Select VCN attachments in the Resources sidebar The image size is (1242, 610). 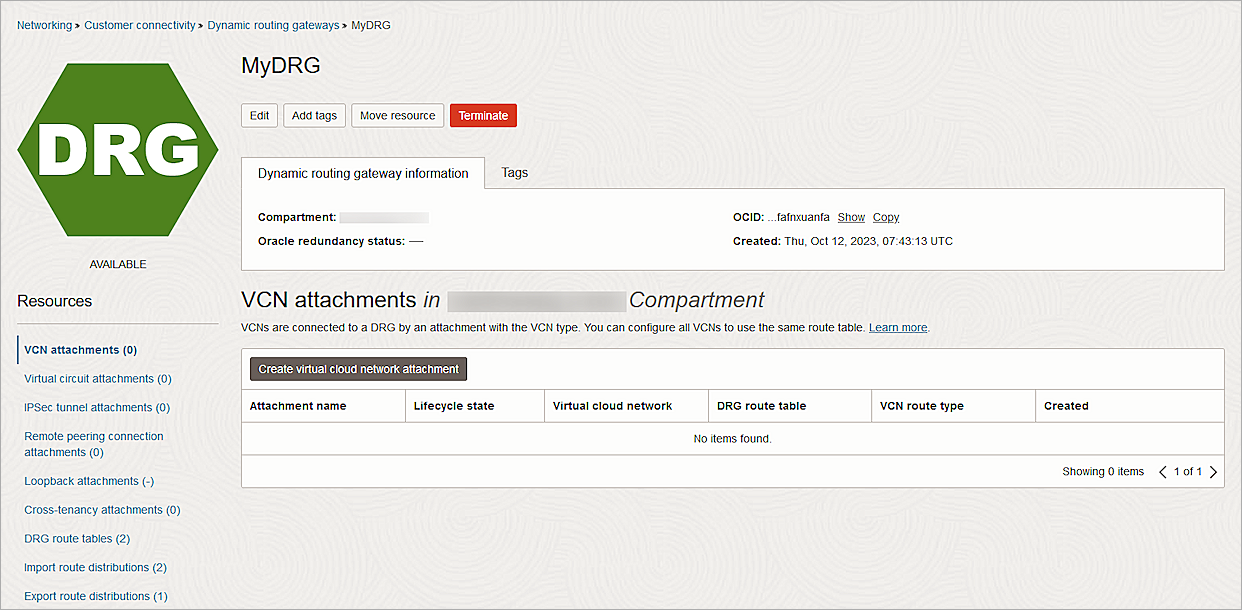click(x=80, y=349)
